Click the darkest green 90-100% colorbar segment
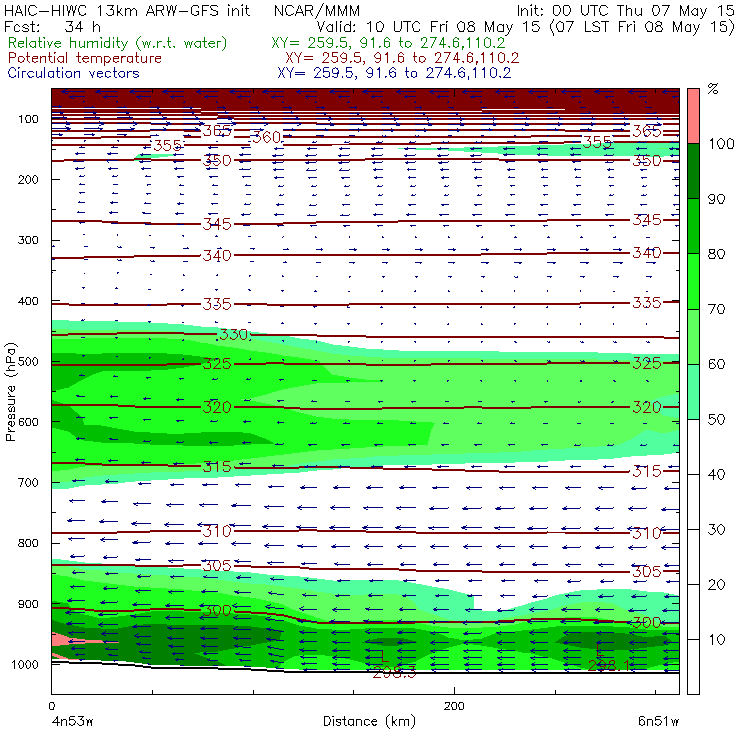 coord(693,171)
